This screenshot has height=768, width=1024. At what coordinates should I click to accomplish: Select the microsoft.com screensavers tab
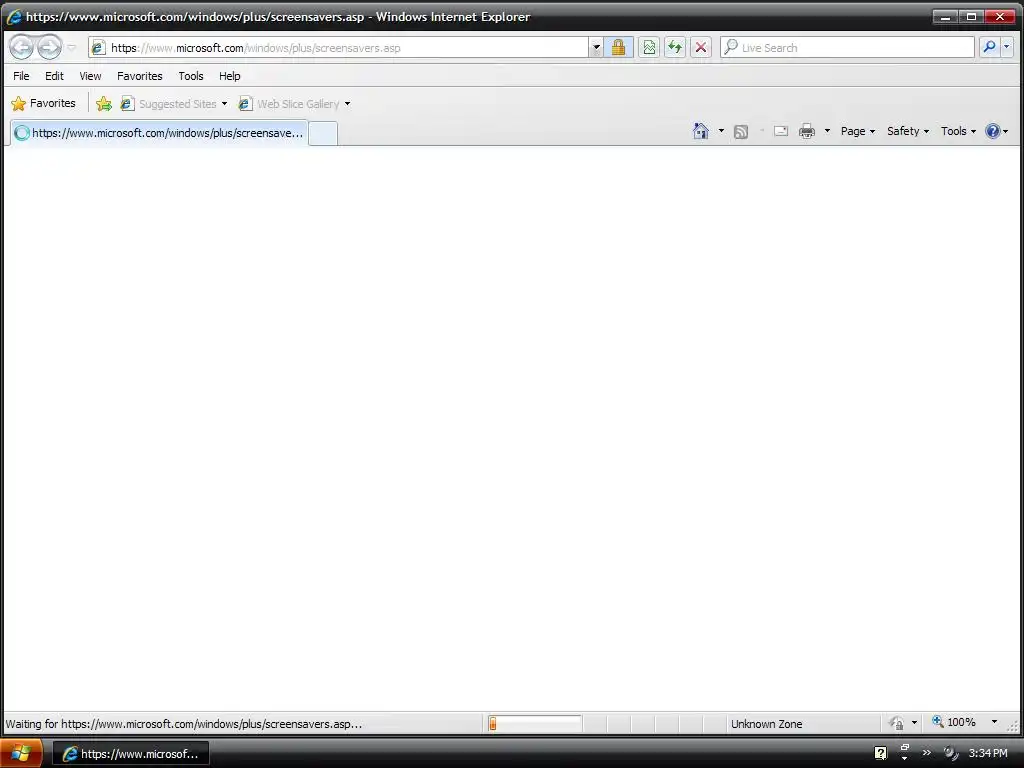[x=159, y=133]
